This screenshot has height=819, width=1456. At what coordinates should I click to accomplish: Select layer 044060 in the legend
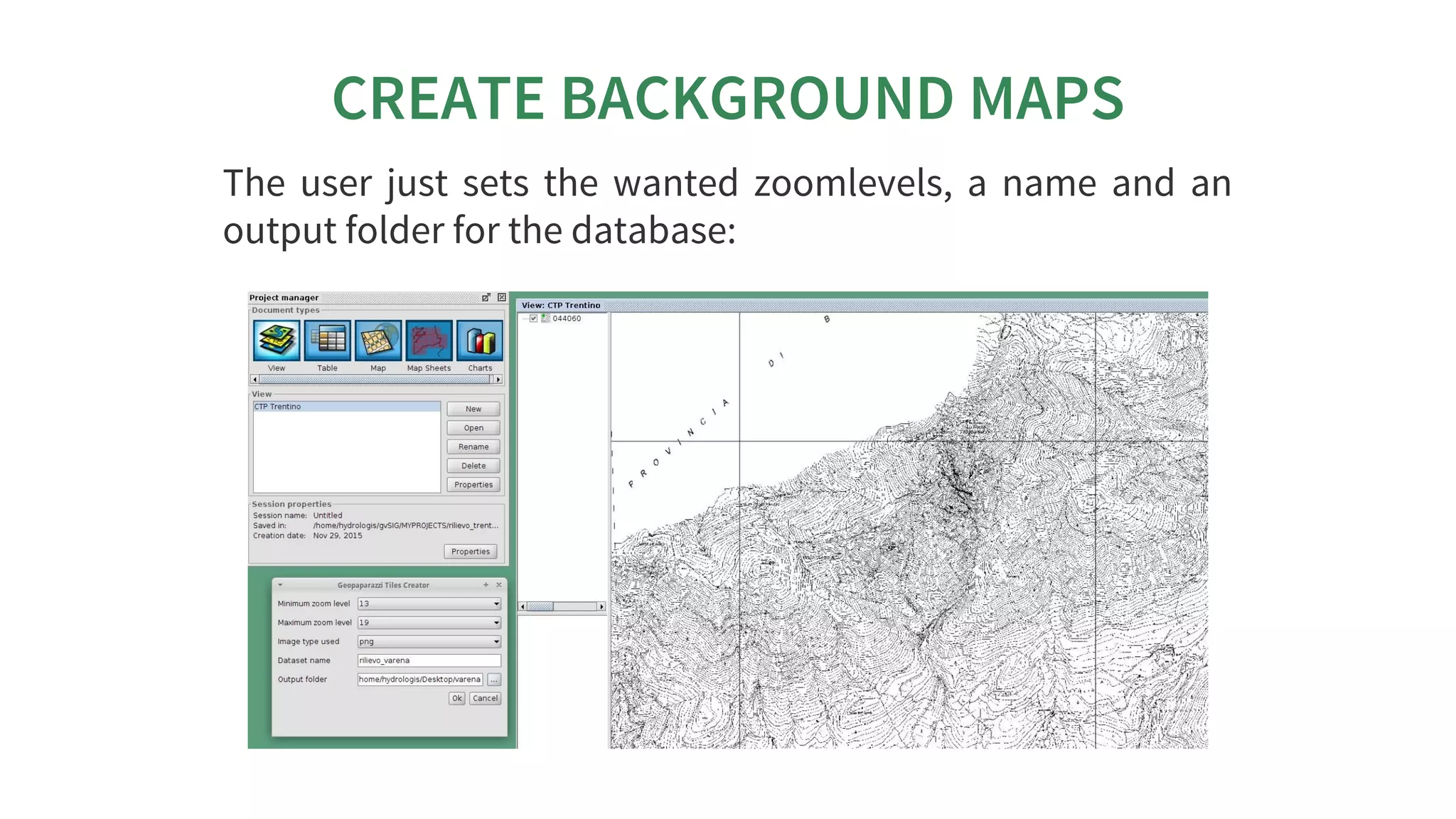567,318
